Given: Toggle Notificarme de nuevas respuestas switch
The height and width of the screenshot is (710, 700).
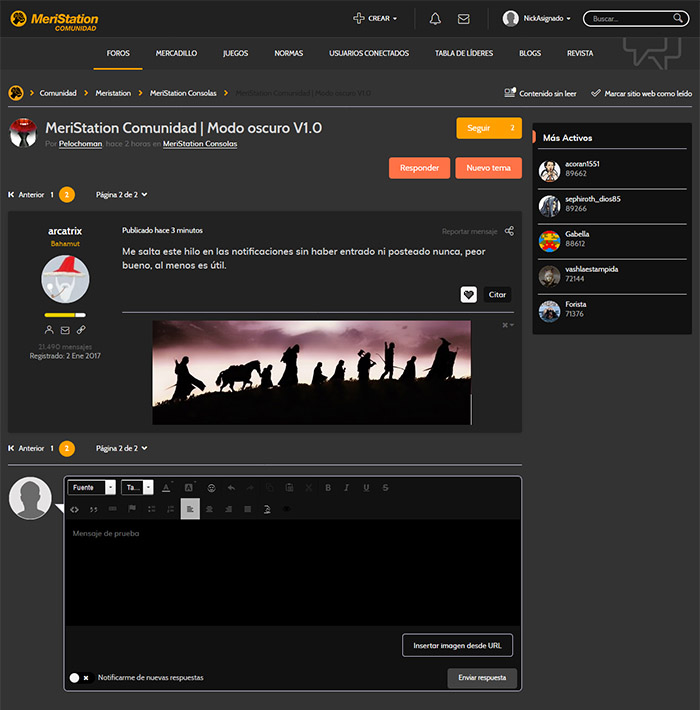Looking at the screenshot, I should tap(80, 678).
